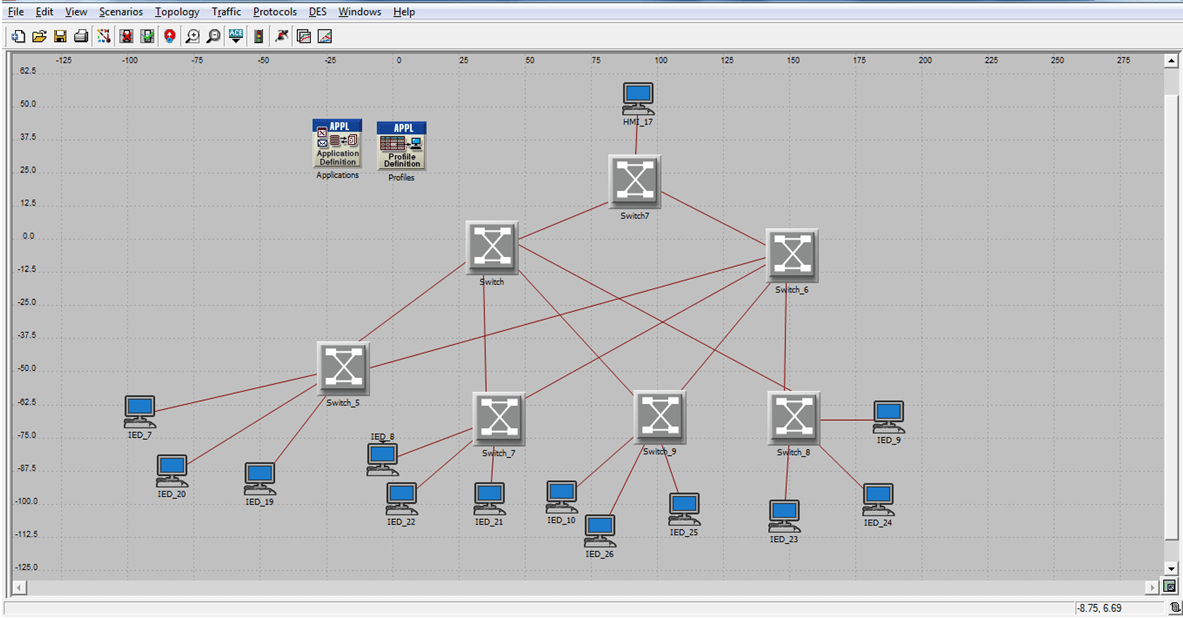Click the Zoom Out magnifier icon

pyautogui.click(x=214, y=36)
